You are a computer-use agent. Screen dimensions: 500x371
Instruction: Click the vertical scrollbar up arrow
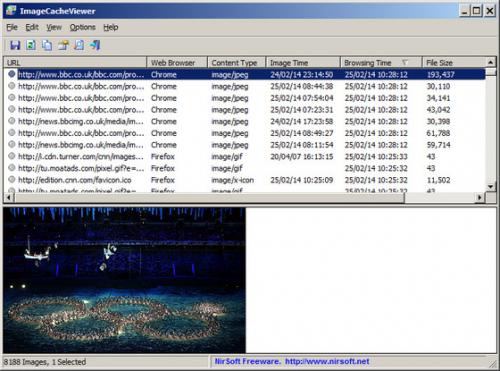[490, 62]
